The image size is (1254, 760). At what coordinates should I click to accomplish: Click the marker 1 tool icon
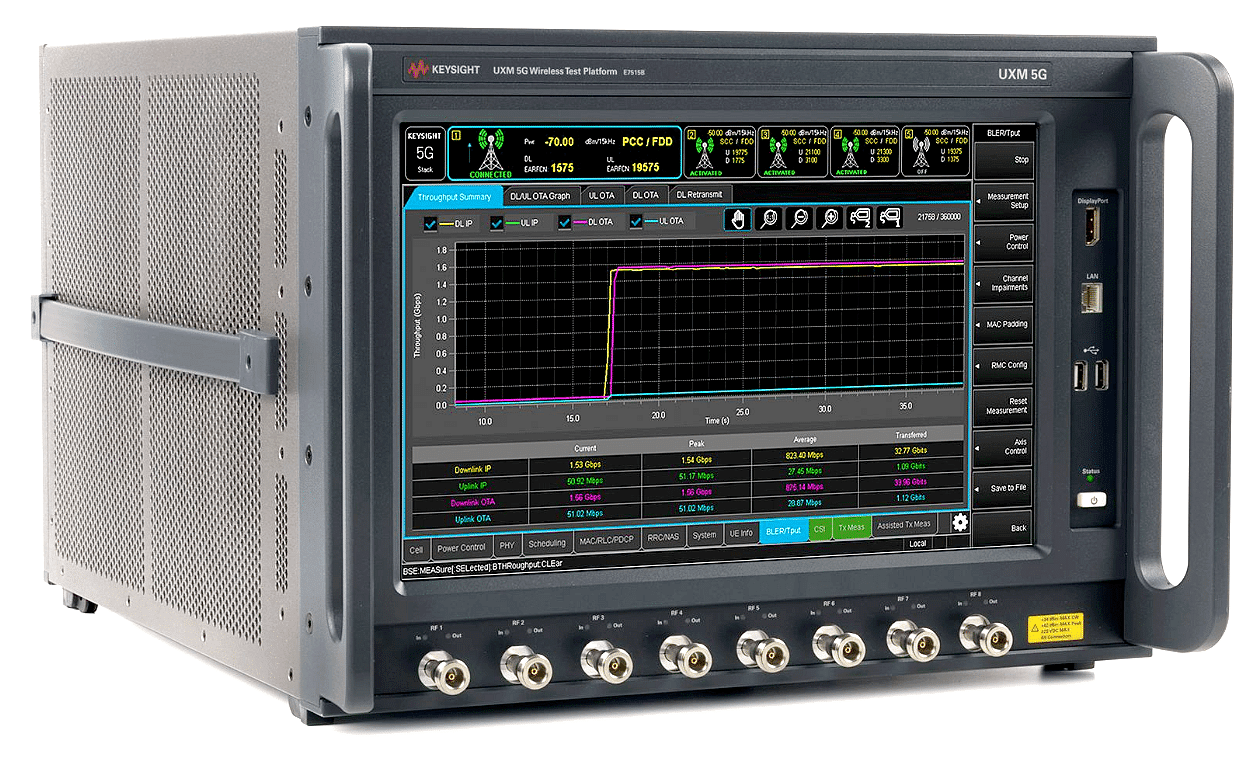889,218
